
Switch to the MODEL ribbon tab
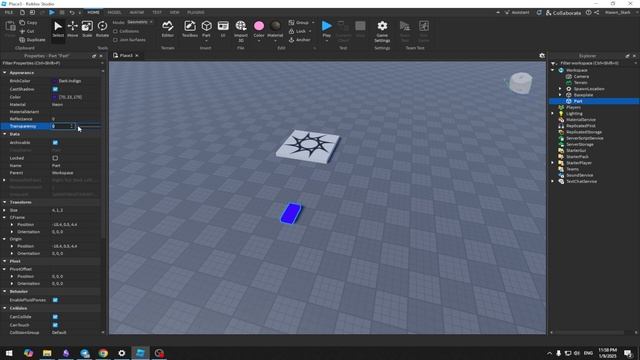coord(114,13)
